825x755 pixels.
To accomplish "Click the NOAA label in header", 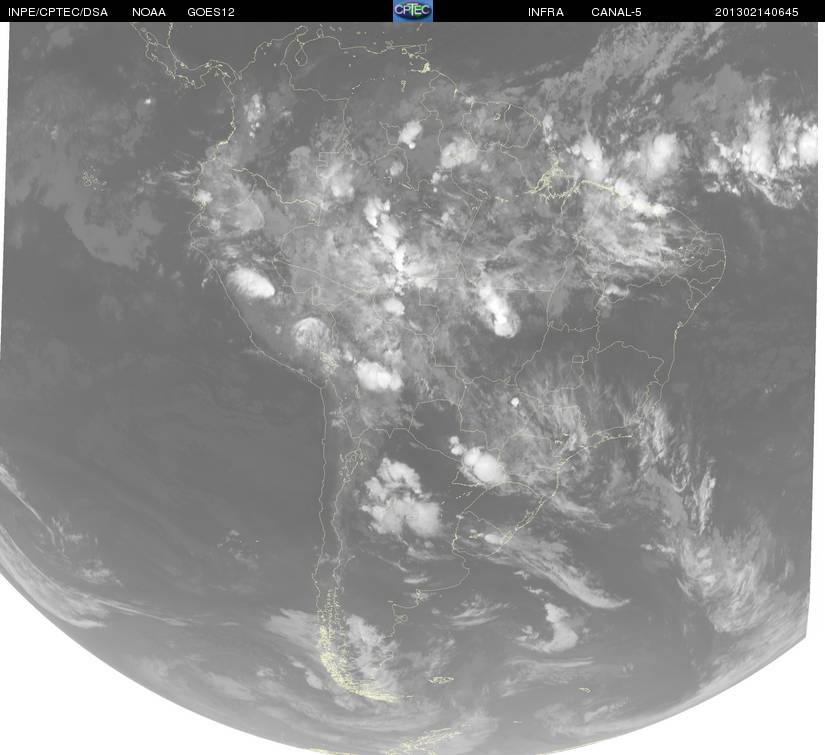I will pyautogui.click(x=149, y=12).
